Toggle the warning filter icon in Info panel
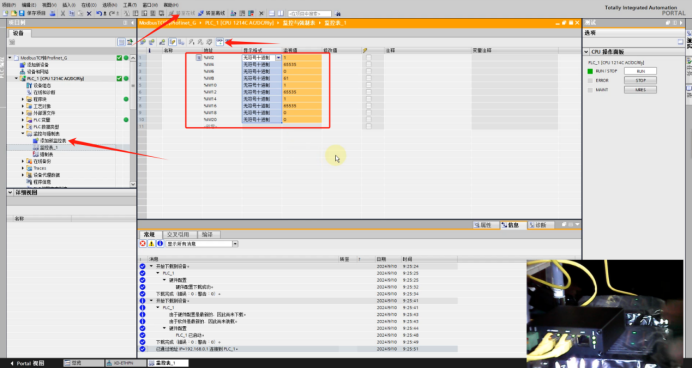 point(151,244)
